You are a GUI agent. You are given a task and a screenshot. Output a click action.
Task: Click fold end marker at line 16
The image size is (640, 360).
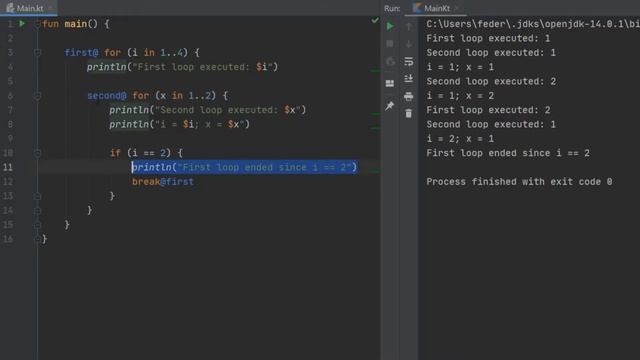[37, 239]
